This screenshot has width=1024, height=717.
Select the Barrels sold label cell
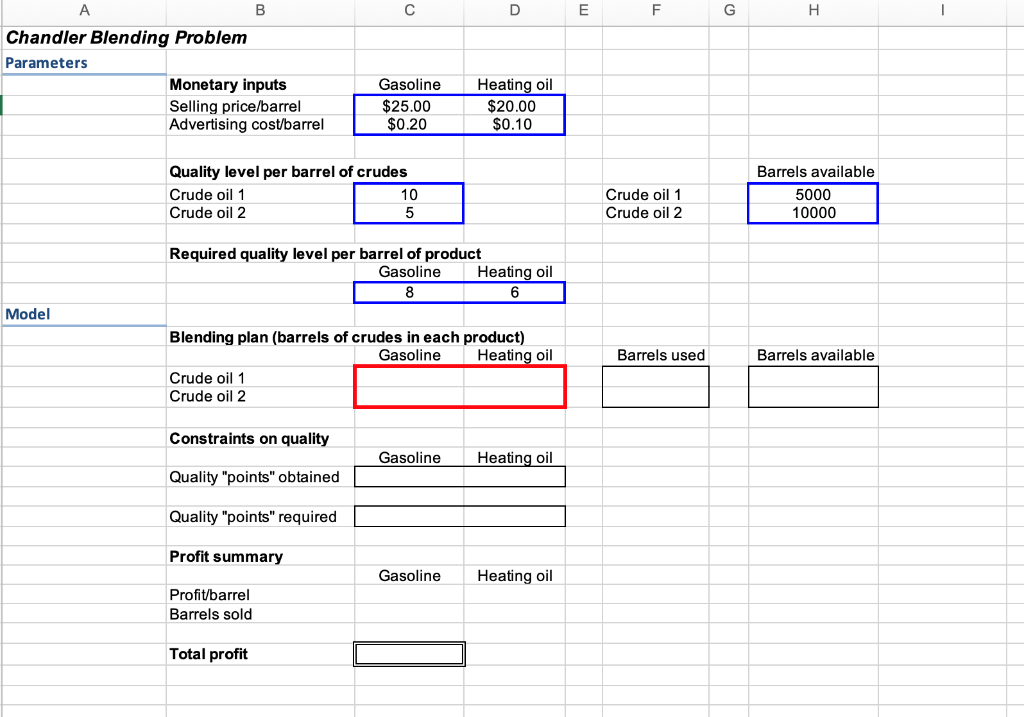[x=210, y=614]
